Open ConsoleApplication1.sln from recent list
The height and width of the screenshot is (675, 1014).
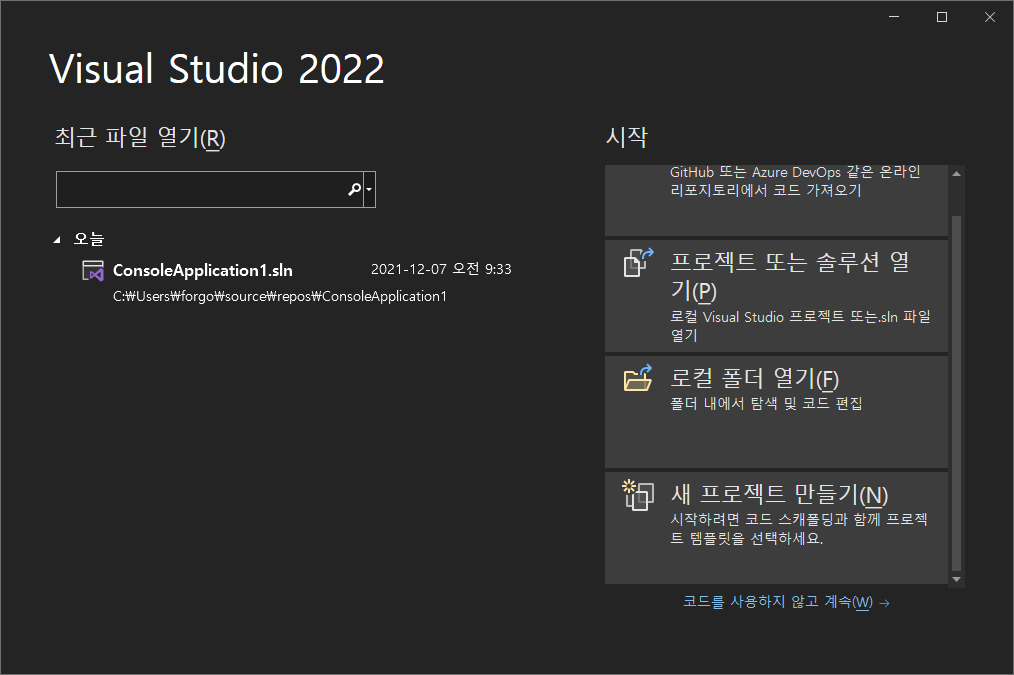[202, 270]
